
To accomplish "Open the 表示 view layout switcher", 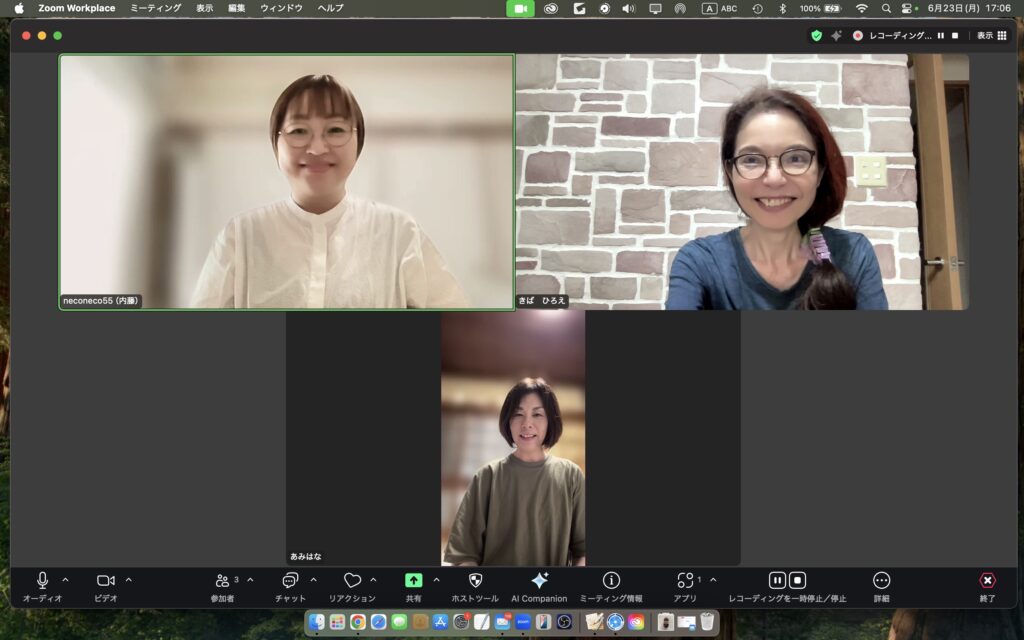I will tap(992, 35).
